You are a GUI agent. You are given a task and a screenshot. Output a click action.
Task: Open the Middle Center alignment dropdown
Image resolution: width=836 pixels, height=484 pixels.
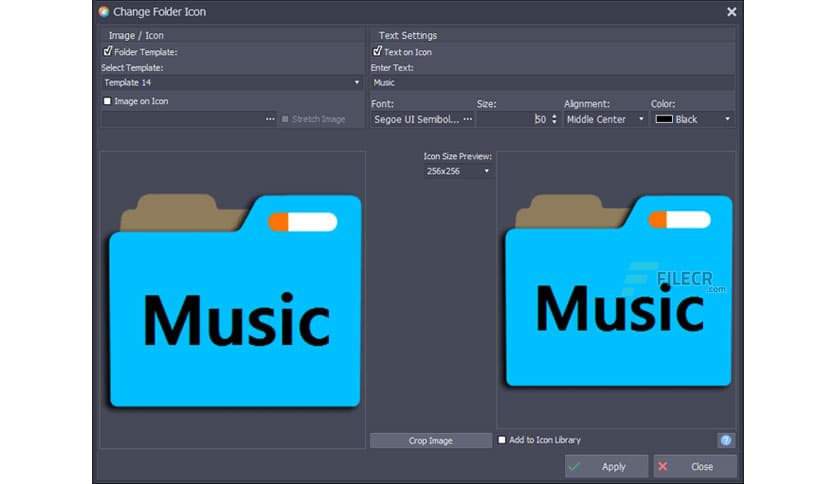[x=605, y=119]
